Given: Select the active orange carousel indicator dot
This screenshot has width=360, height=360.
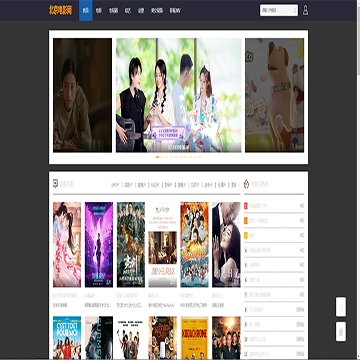Looking at the screenshot, I should click(157, 157).
